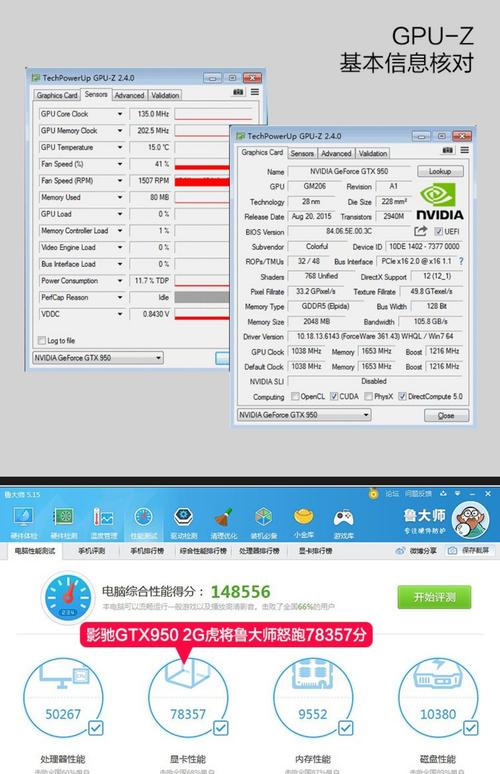Click VDDC sensor graph bar

(x=201, y=314)
